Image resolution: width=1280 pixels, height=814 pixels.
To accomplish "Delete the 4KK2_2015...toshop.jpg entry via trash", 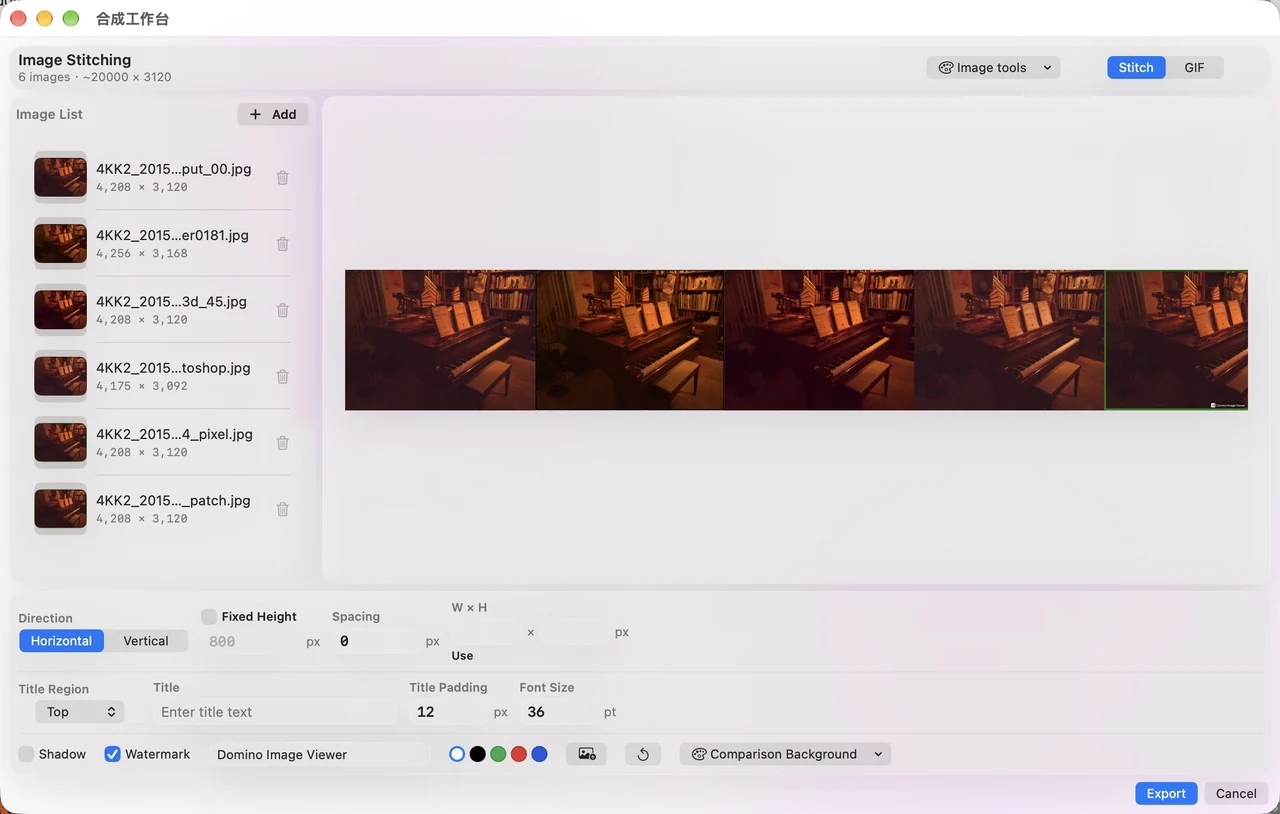I will pyautogui.click(x=283, y=376).
